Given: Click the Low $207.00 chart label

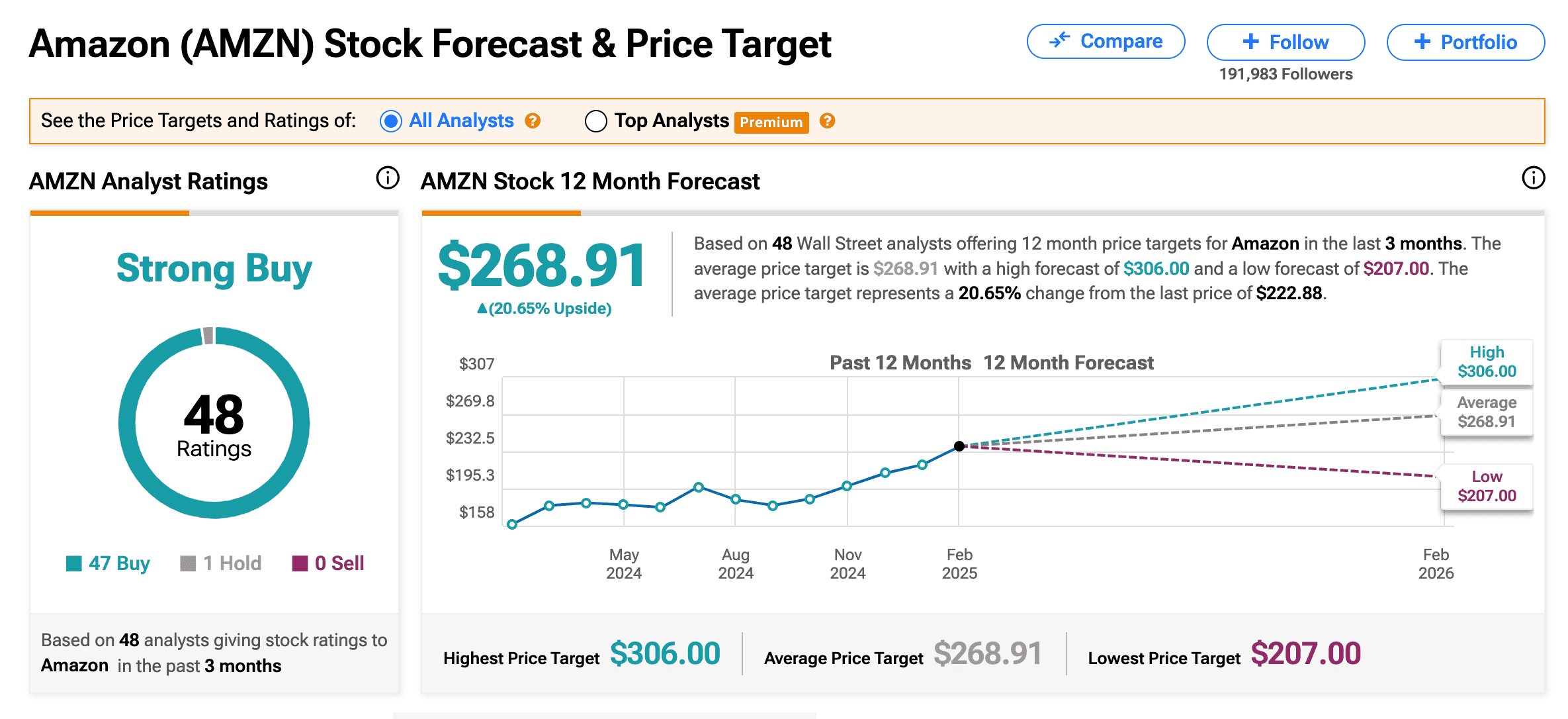Looking at the screenshot, I should (1487, 487).
